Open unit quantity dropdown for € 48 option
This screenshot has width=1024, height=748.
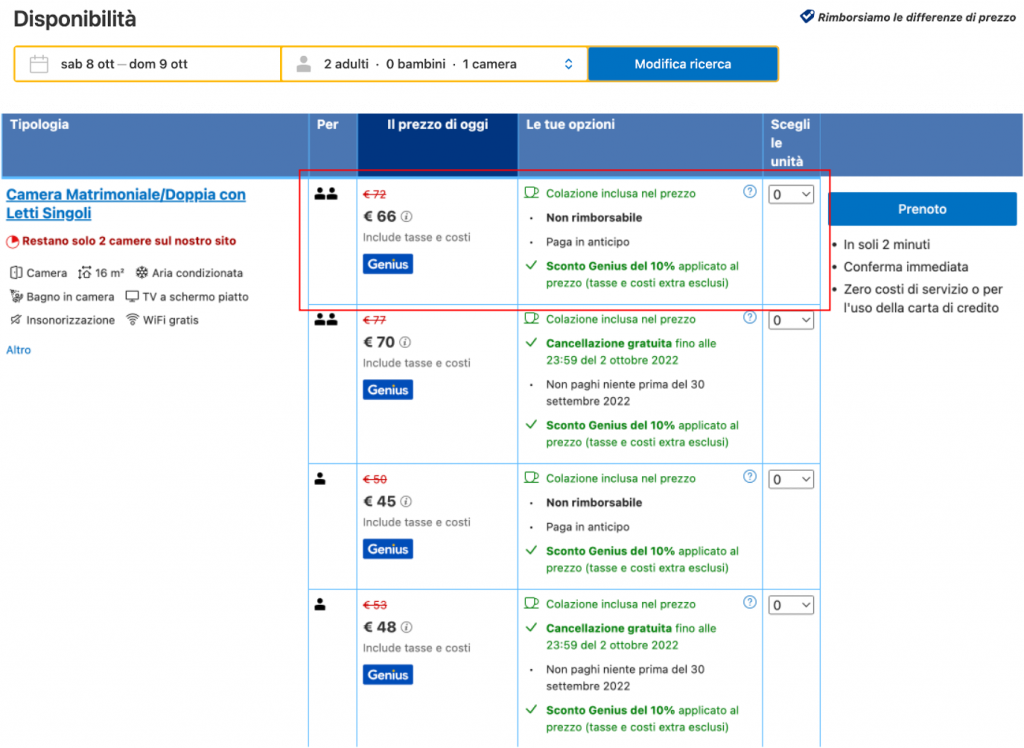point(791,606)
